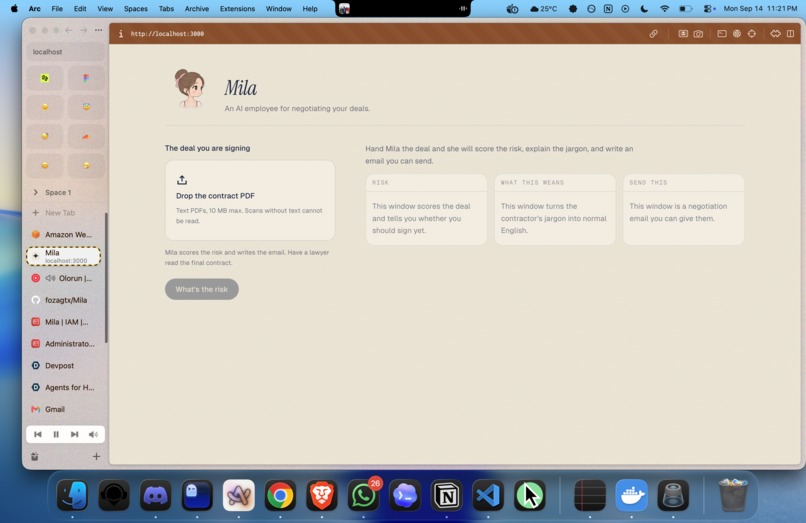The width and height of the screenshot is (806, 523).
Task: Select the Mila localhost:3000 tab
Action: pyautogui.click(x=64, y=256)
